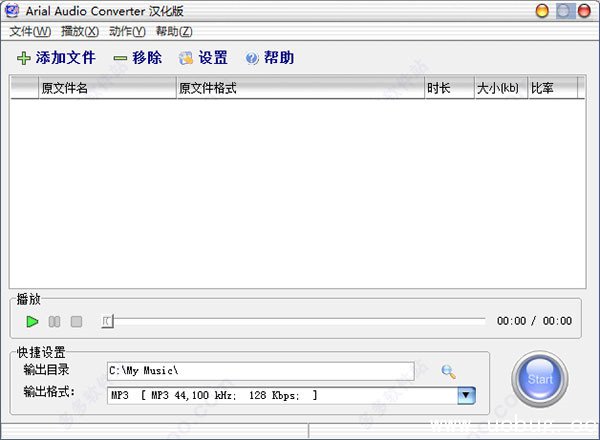Click the Remove (移除) toolbar button
The width and height of the screenshot is (600, 440).
coord(137,58)
